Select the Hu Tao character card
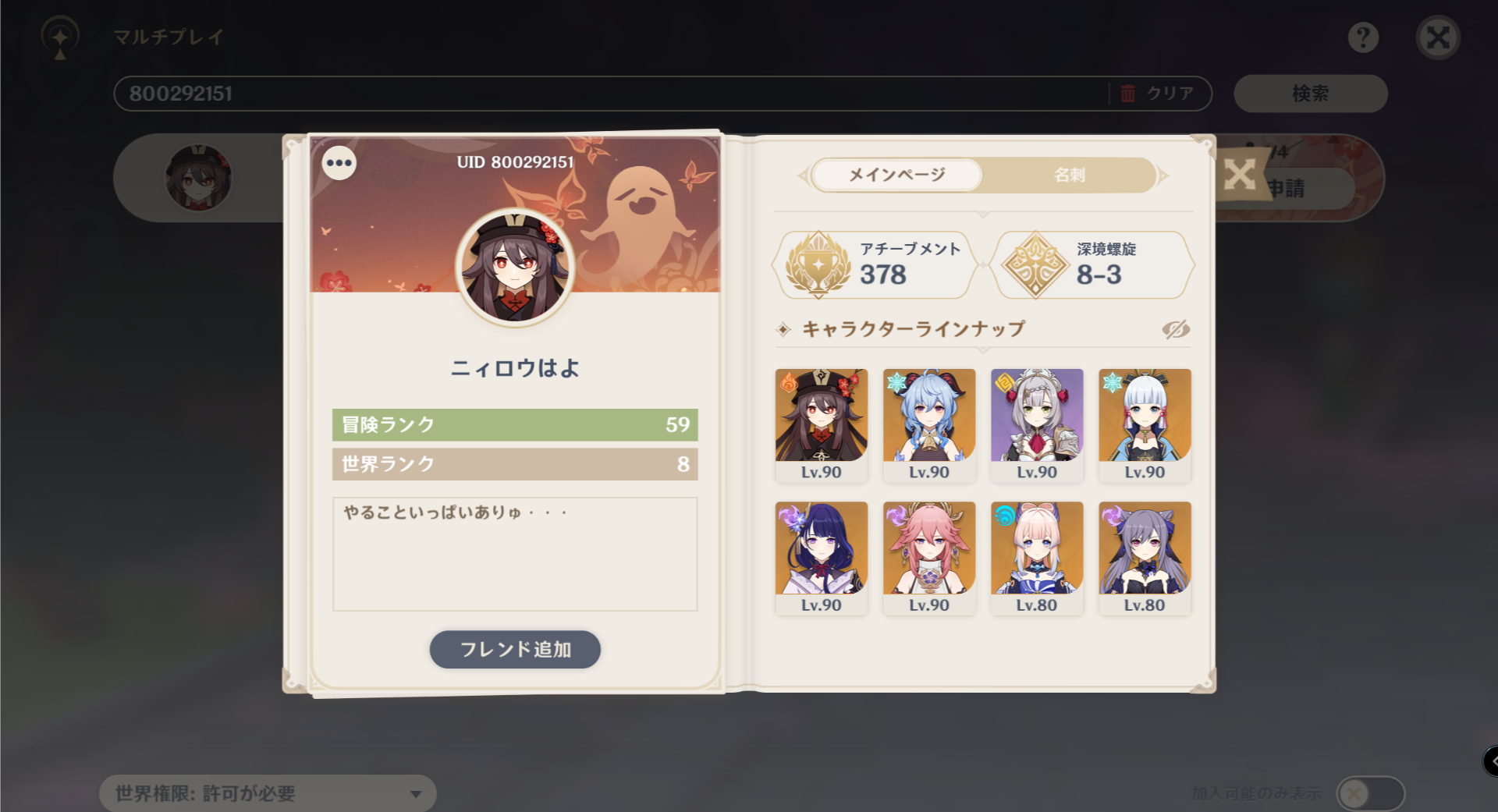This screenshot has height=812, width=1498. 821,425
